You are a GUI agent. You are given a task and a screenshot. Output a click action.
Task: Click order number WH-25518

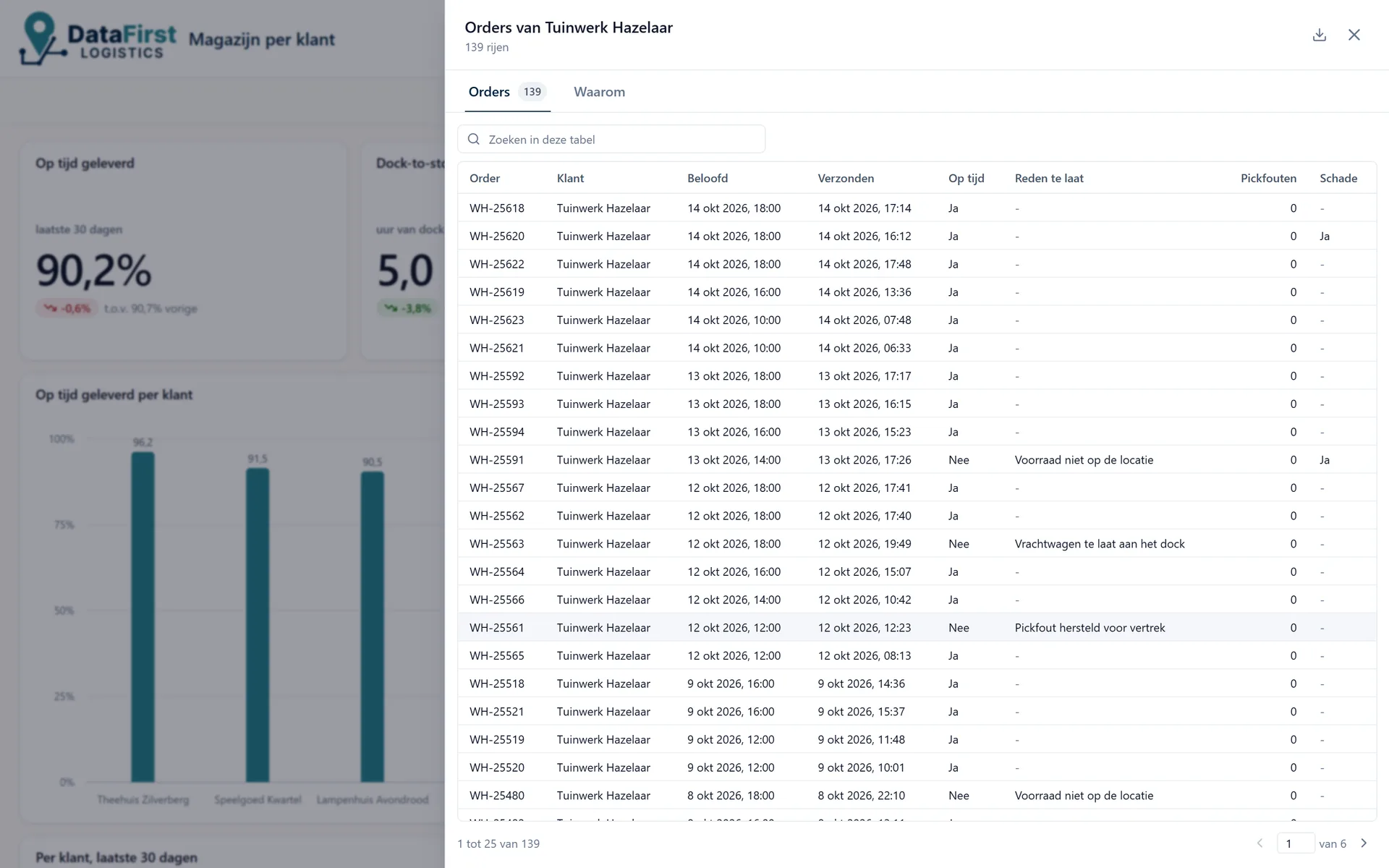point(497,684)
